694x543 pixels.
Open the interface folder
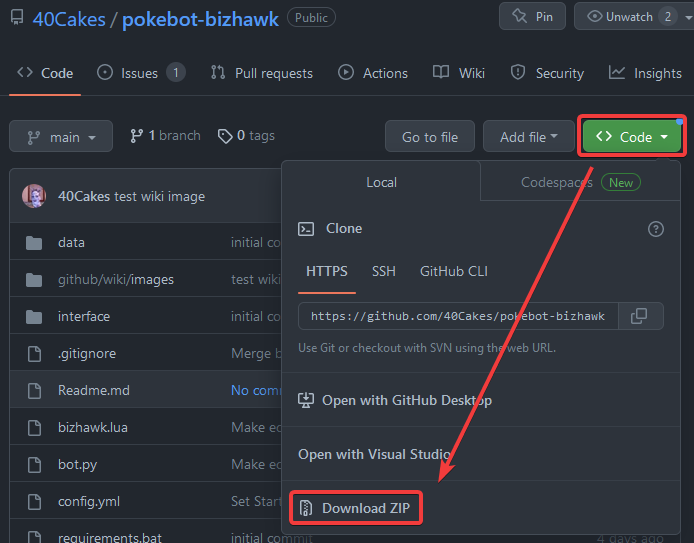pos(84,316)
